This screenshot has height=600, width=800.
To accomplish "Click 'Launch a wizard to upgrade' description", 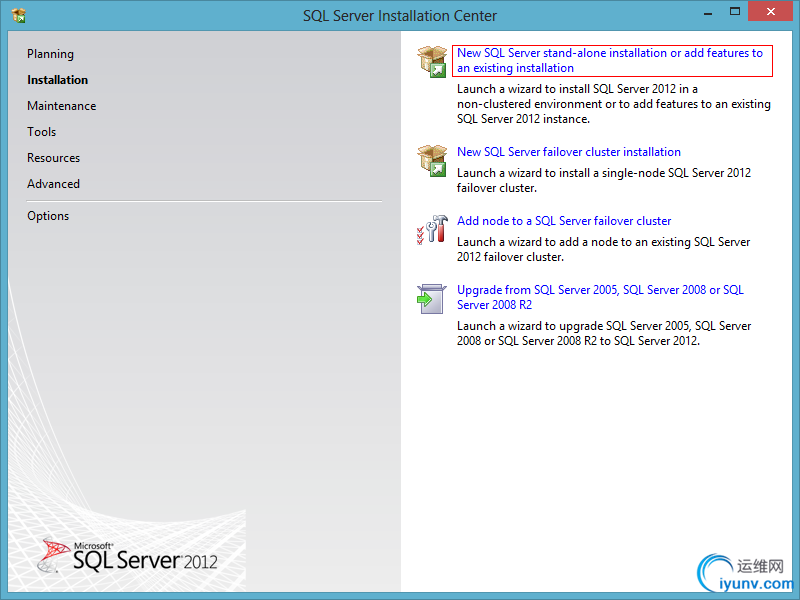I will point(604,334).
